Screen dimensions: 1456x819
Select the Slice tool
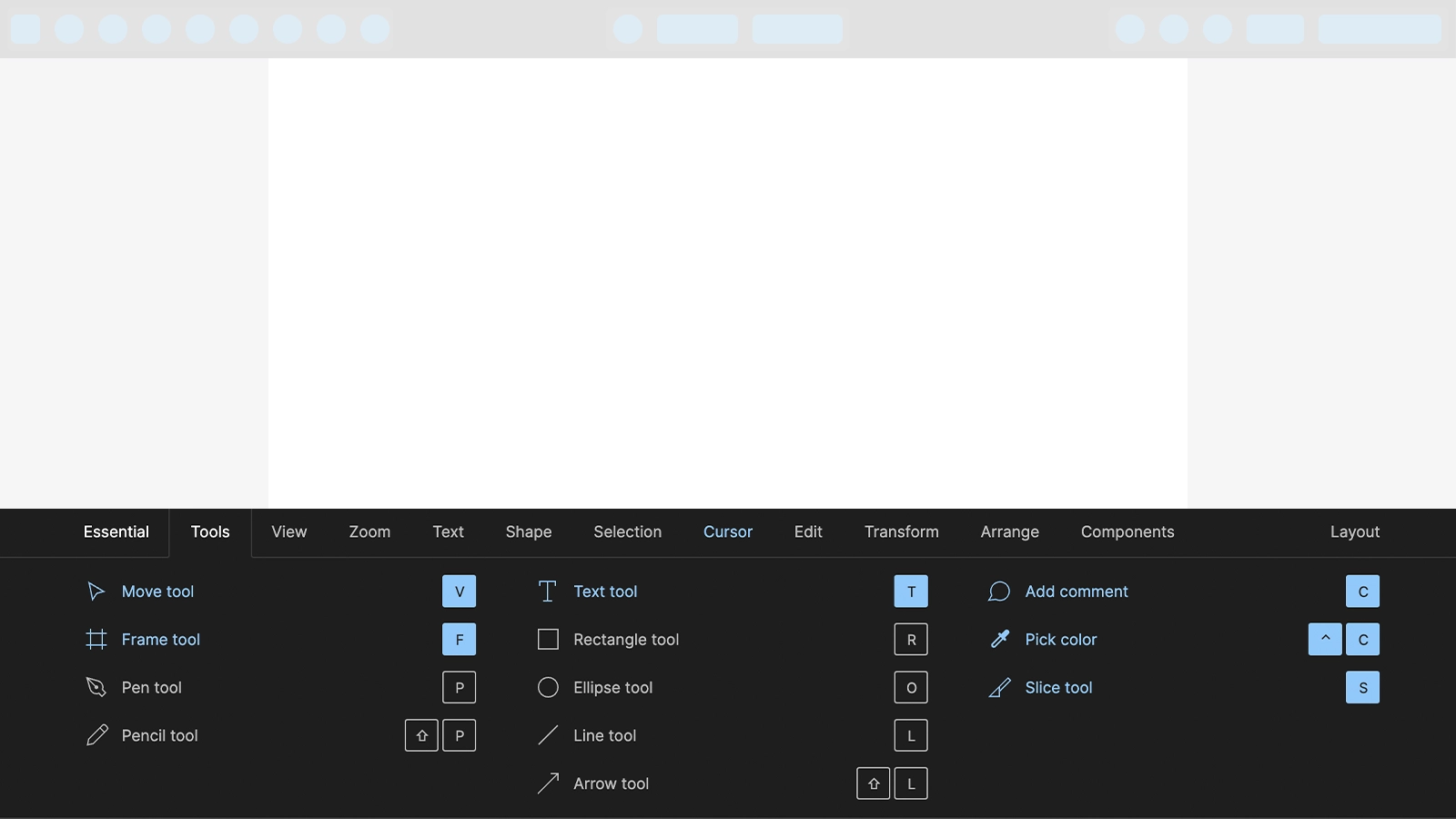coord(1058,688)
